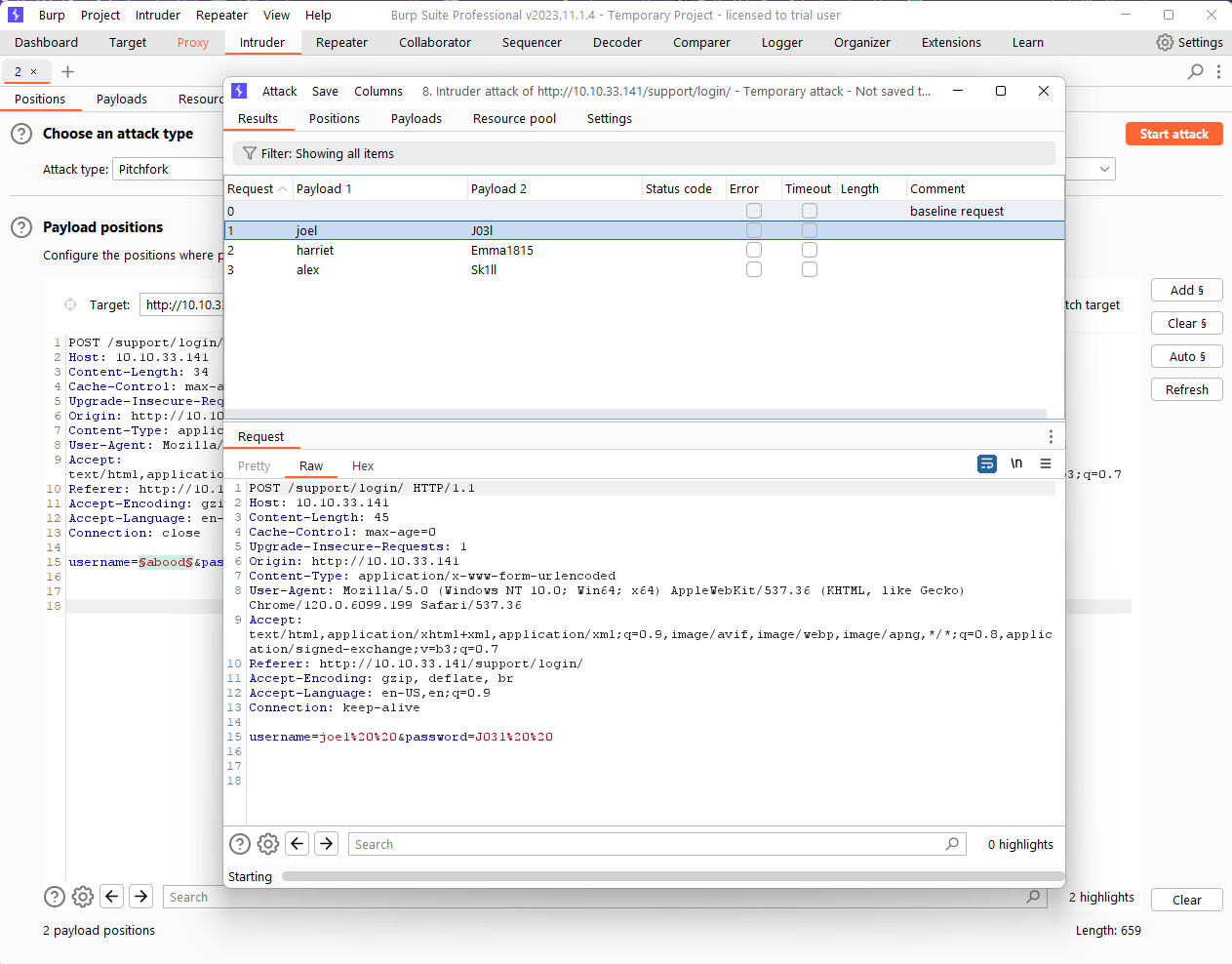Click the magnifier in the attack window search box
This screenshot has width=1232, height=964.
pos(952,844)
